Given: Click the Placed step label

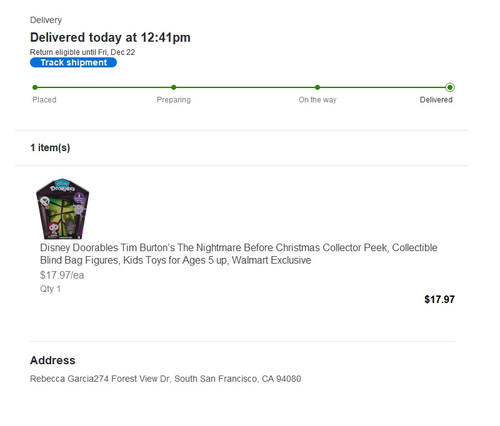Looking at the screenshot, I should point(44,100).
